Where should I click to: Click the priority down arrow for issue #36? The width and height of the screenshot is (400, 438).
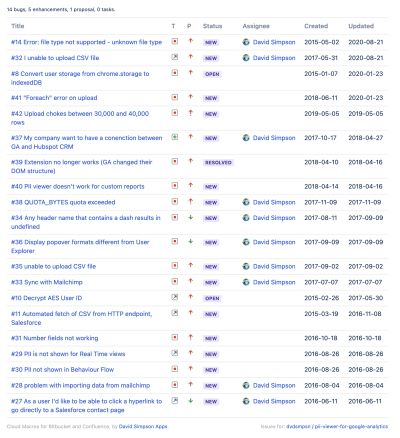point(190,241)
